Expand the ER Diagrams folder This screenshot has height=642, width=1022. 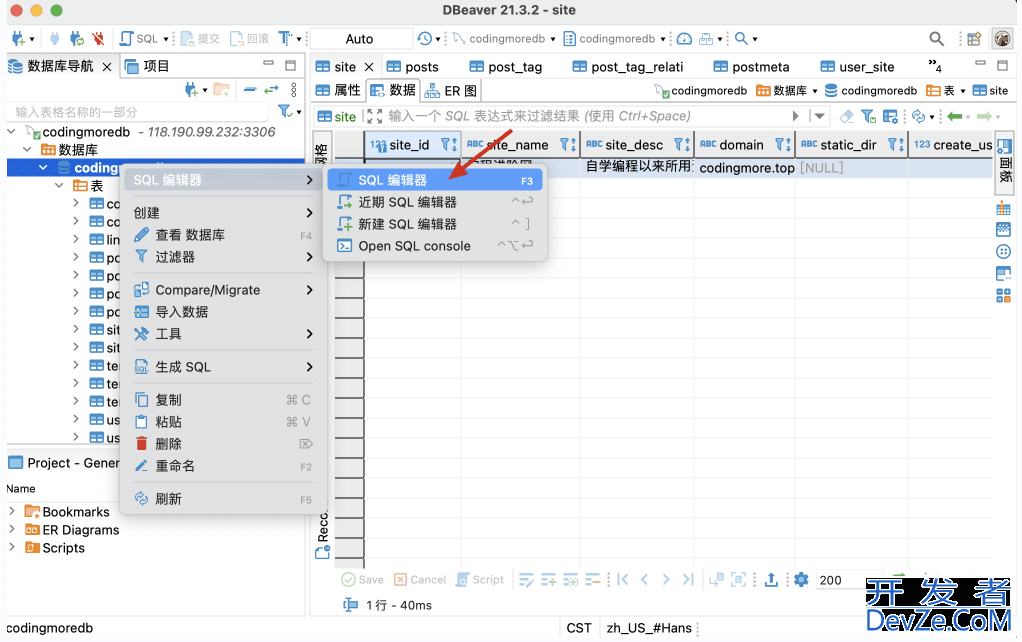12,529
